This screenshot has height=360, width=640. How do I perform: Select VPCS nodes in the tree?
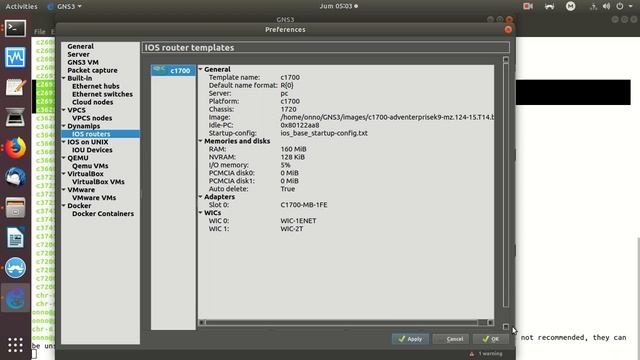coord(92,118)
